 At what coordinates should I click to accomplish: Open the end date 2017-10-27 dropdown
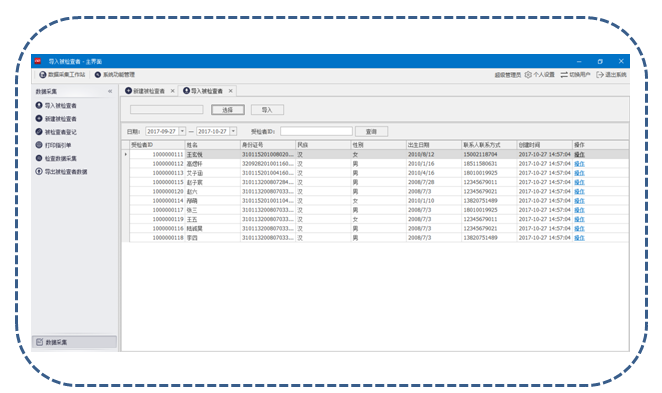(233, 131)
